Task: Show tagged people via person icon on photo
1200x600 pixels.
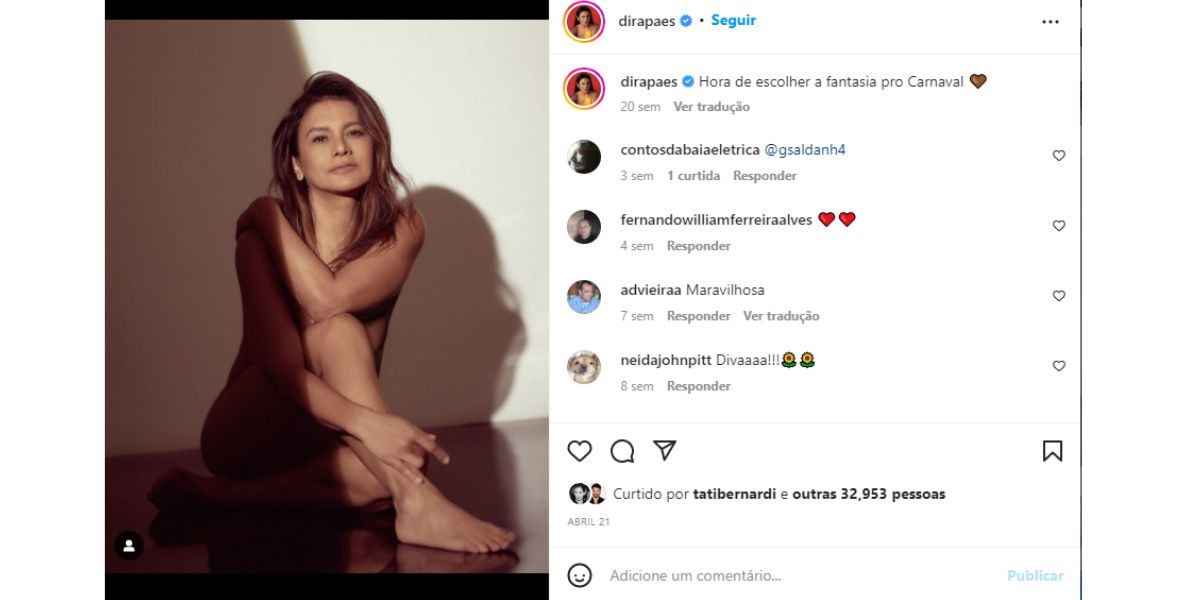Action: tap(128, 545)
